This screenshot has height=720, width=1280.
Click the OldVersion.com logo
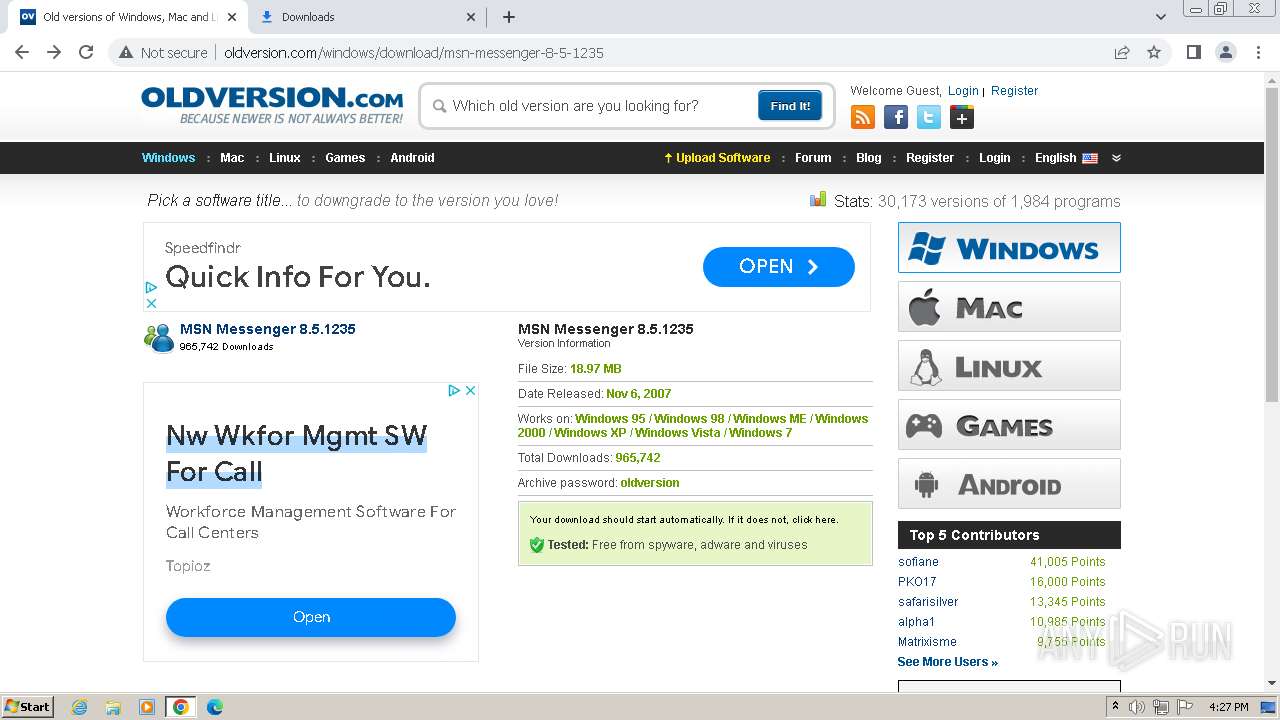pos(272,105)
